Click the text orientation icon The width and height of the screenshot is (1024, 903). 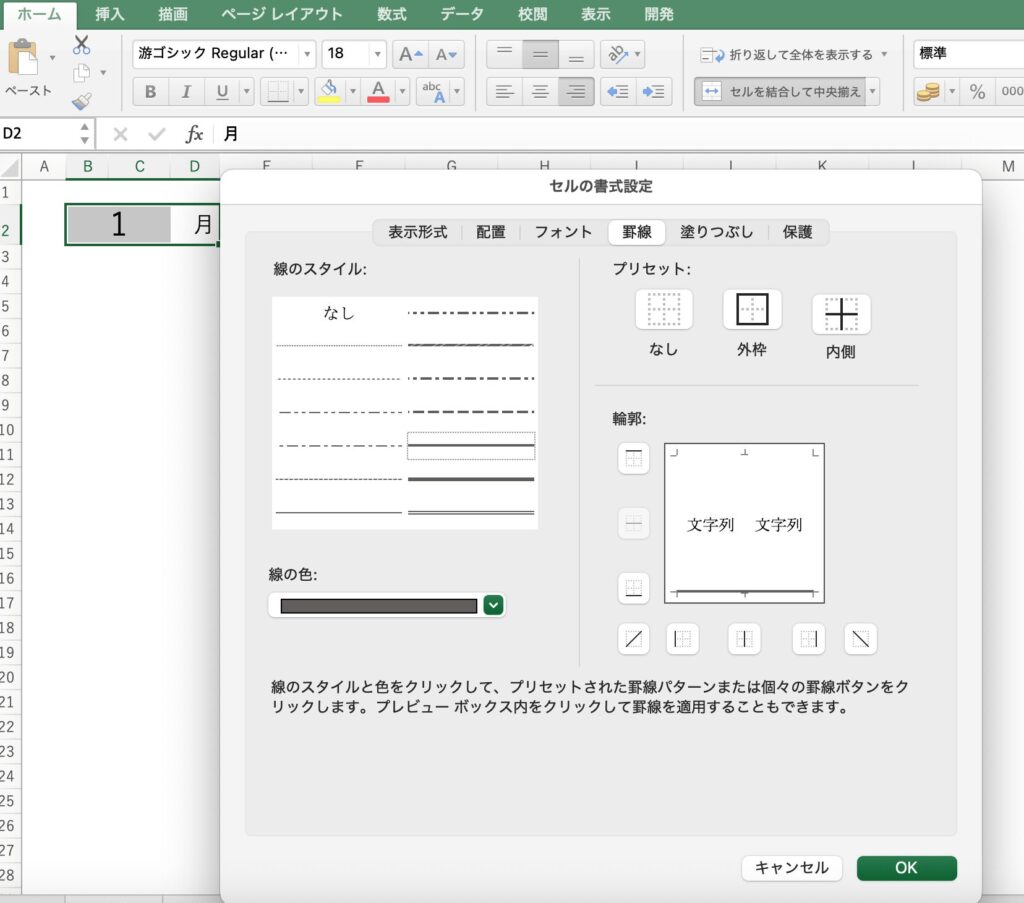click(618, 54)
